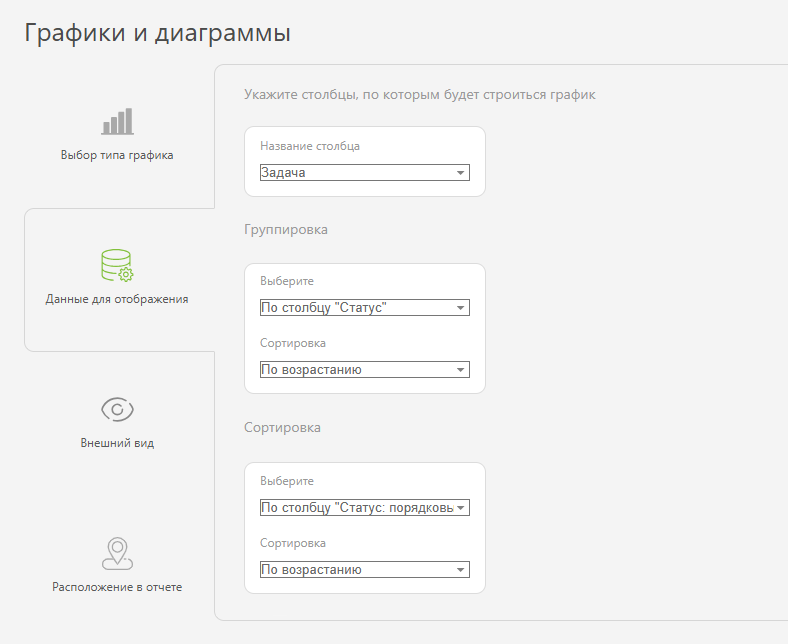Viewport: 788px width, 644px height.
Task: Click the "Сортировка" section heading
Action: [x=282, y=427]
